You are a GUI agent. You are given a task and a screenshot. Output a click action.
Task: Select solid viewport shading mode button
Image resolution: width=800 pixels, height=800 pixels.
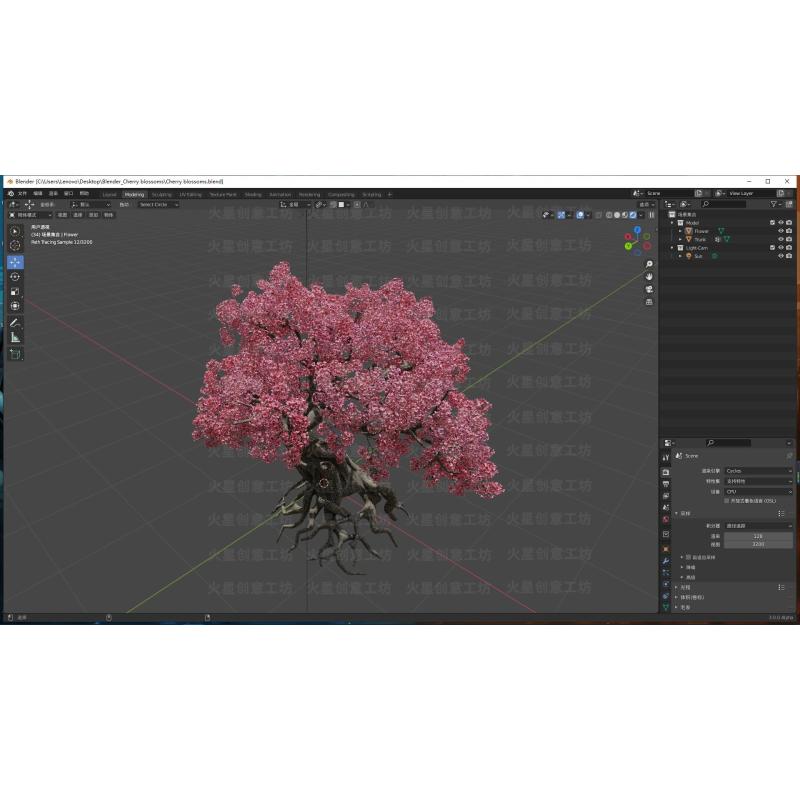pos(617,215)
